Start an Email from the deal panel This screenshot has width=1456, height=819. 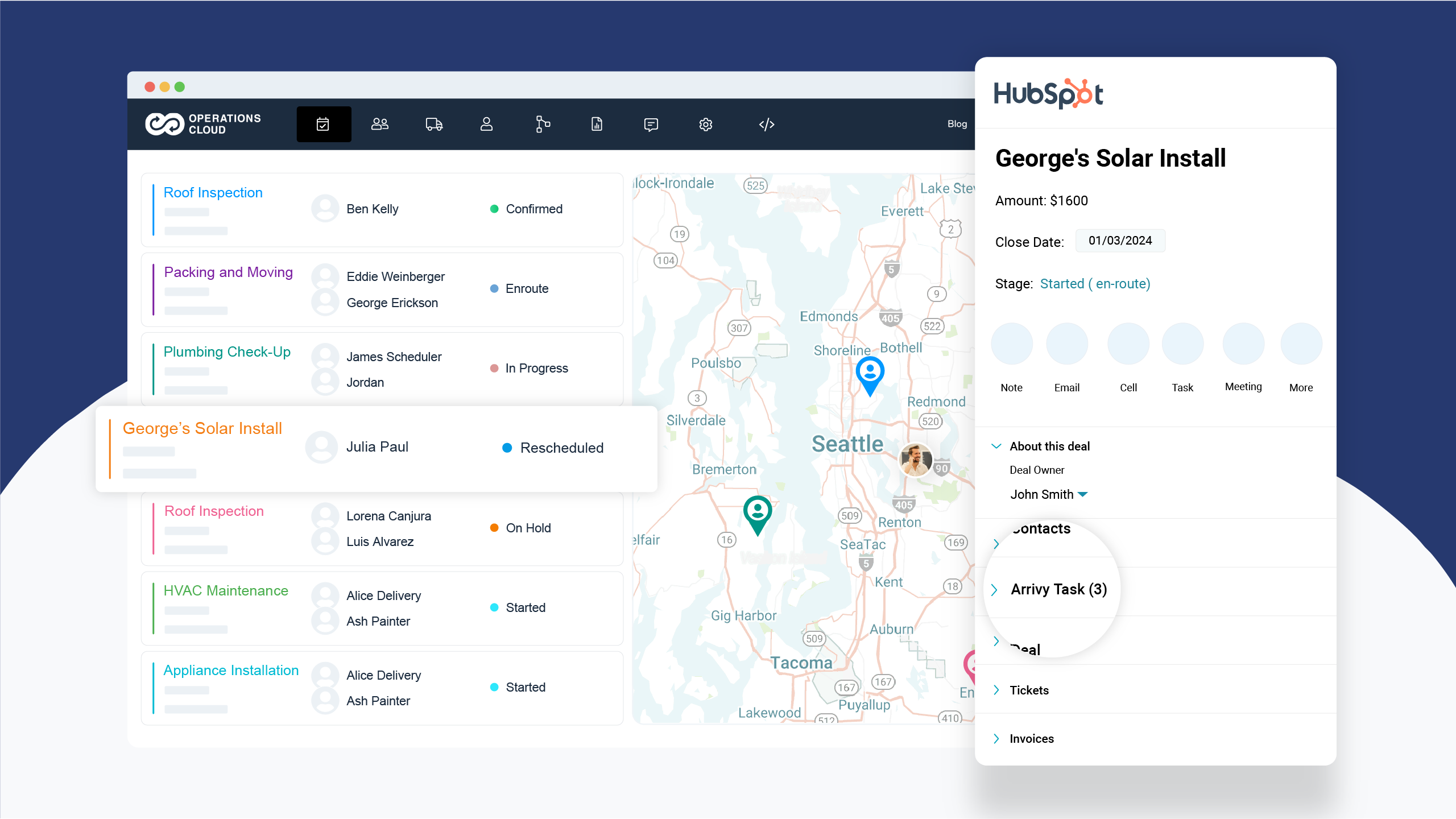pos(1066,344)
